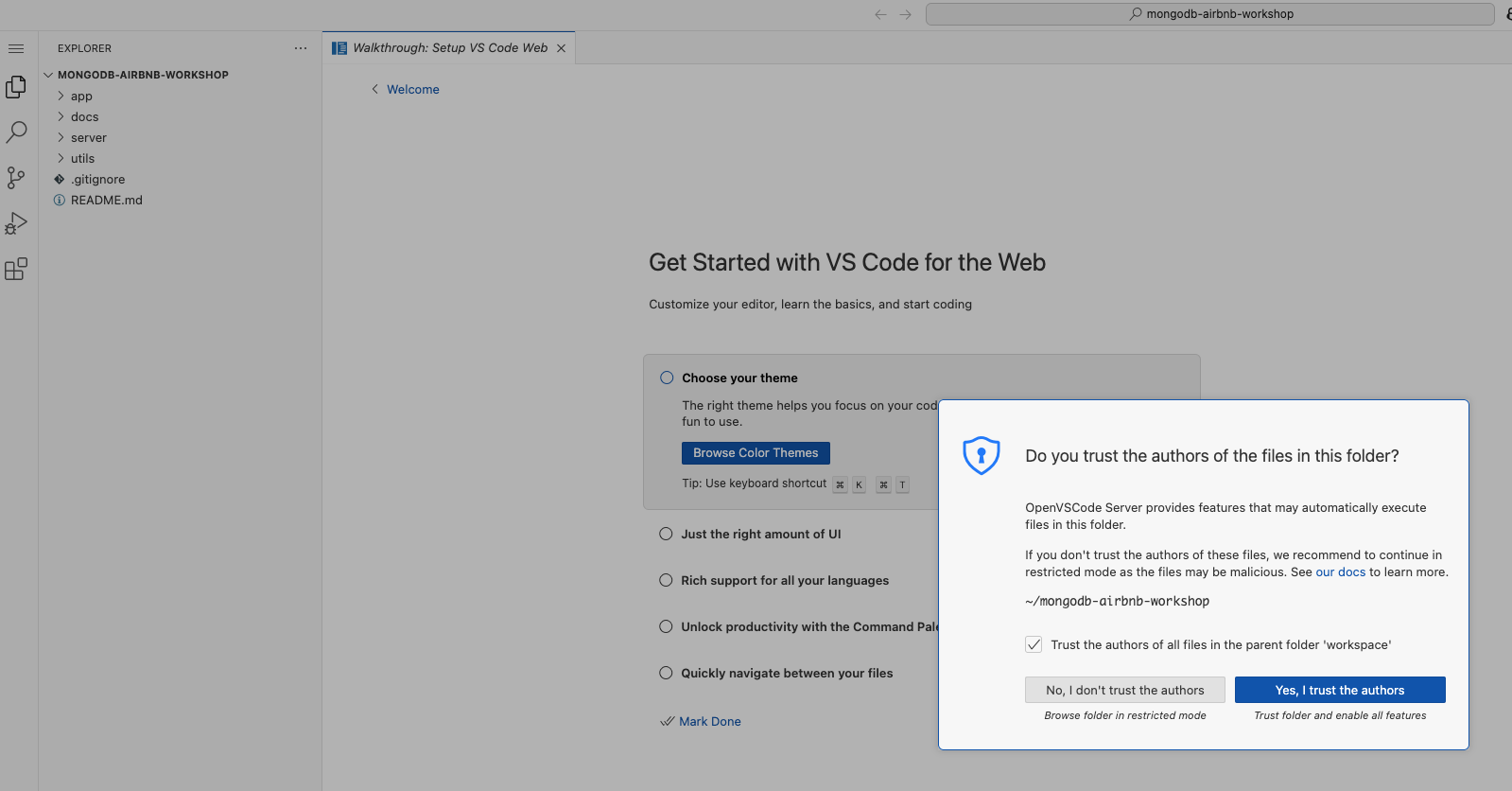Click Explorer's more actions ellipsis
The image size is (1512, 791).
pos(301,48)
